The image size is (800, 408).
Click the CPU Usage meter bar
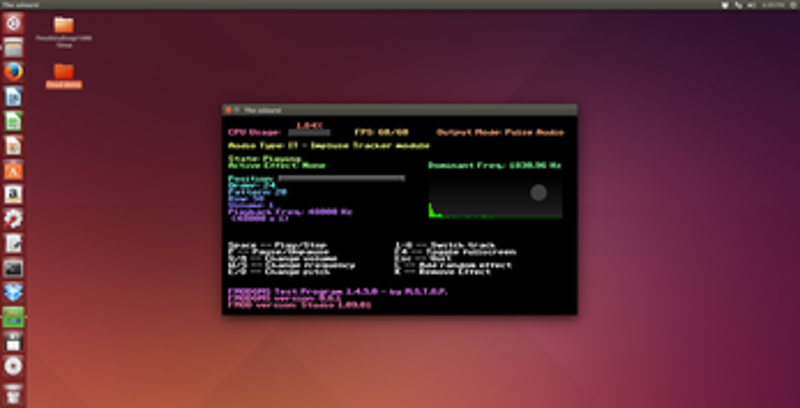(309, 133)
